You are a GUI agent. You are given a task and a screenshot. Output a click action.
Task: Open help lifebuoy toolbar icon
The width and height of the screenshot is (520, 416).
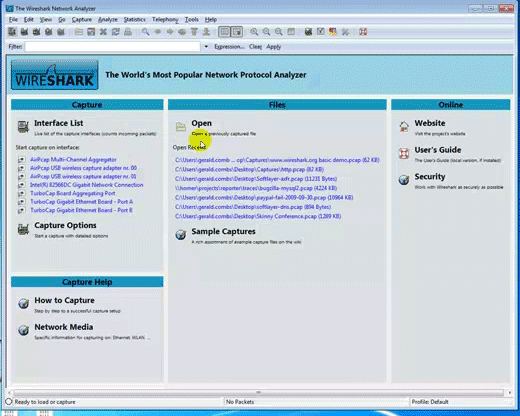coord(363,32)
